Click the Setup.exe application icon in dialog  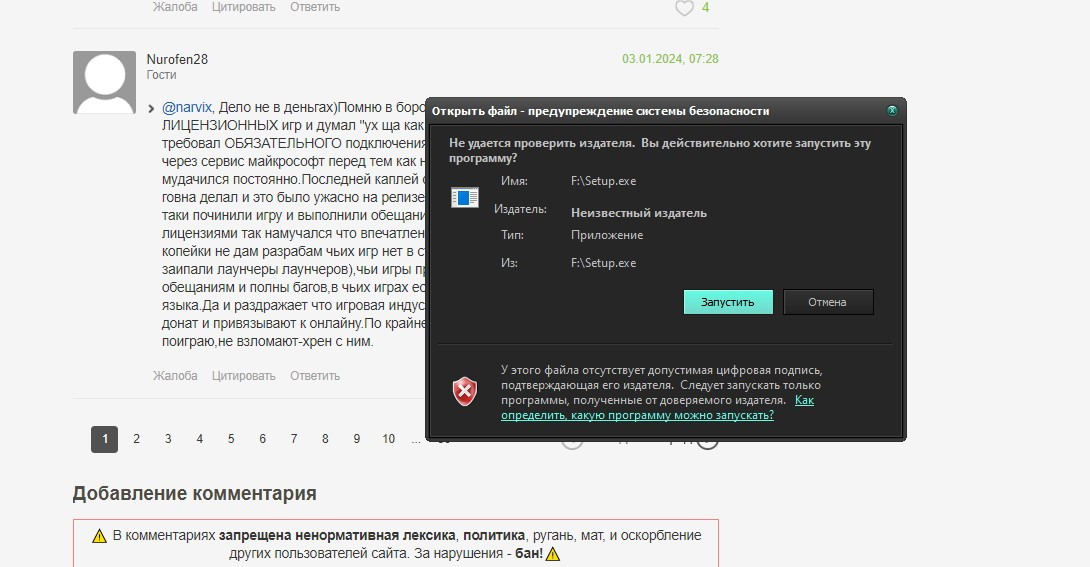coord(464,197)
